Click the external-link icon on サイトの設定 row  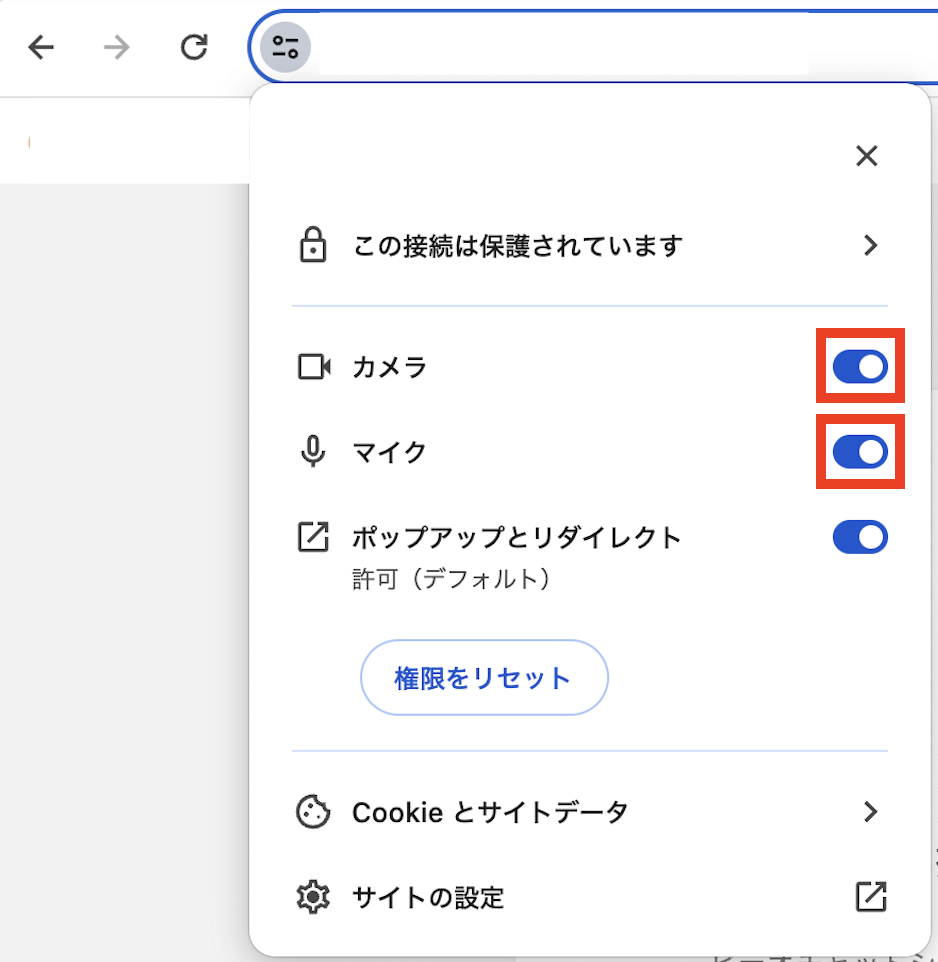tap(870, 897)
